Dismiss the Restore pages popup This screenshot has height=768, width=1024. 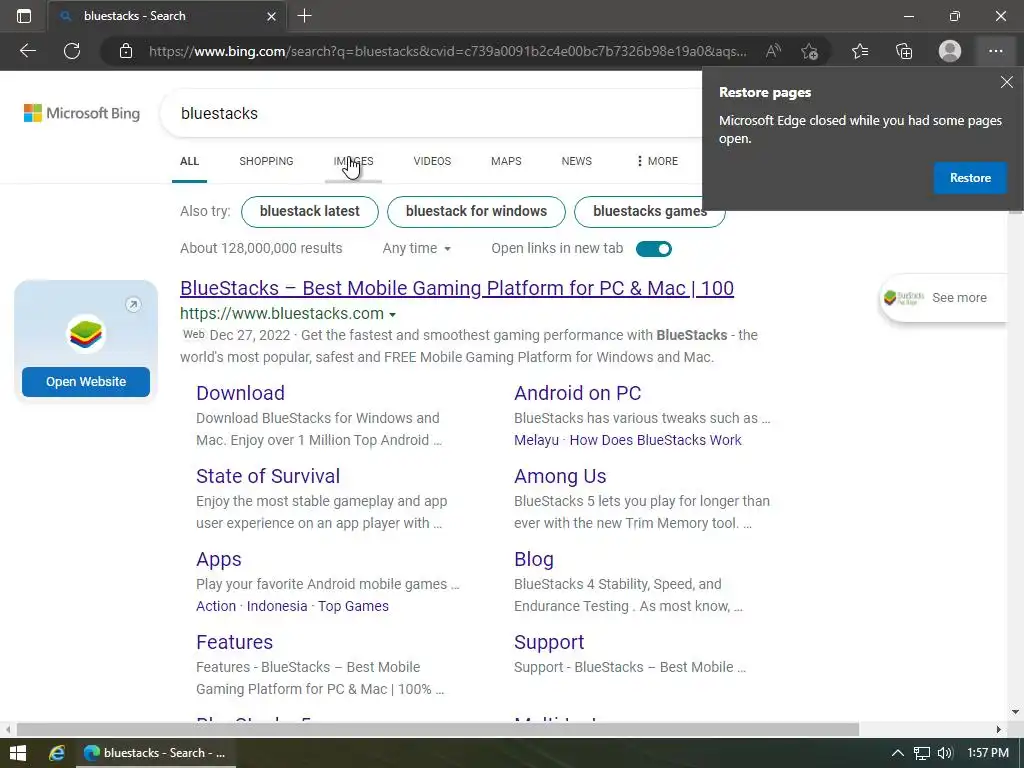tap(1006, 82)
